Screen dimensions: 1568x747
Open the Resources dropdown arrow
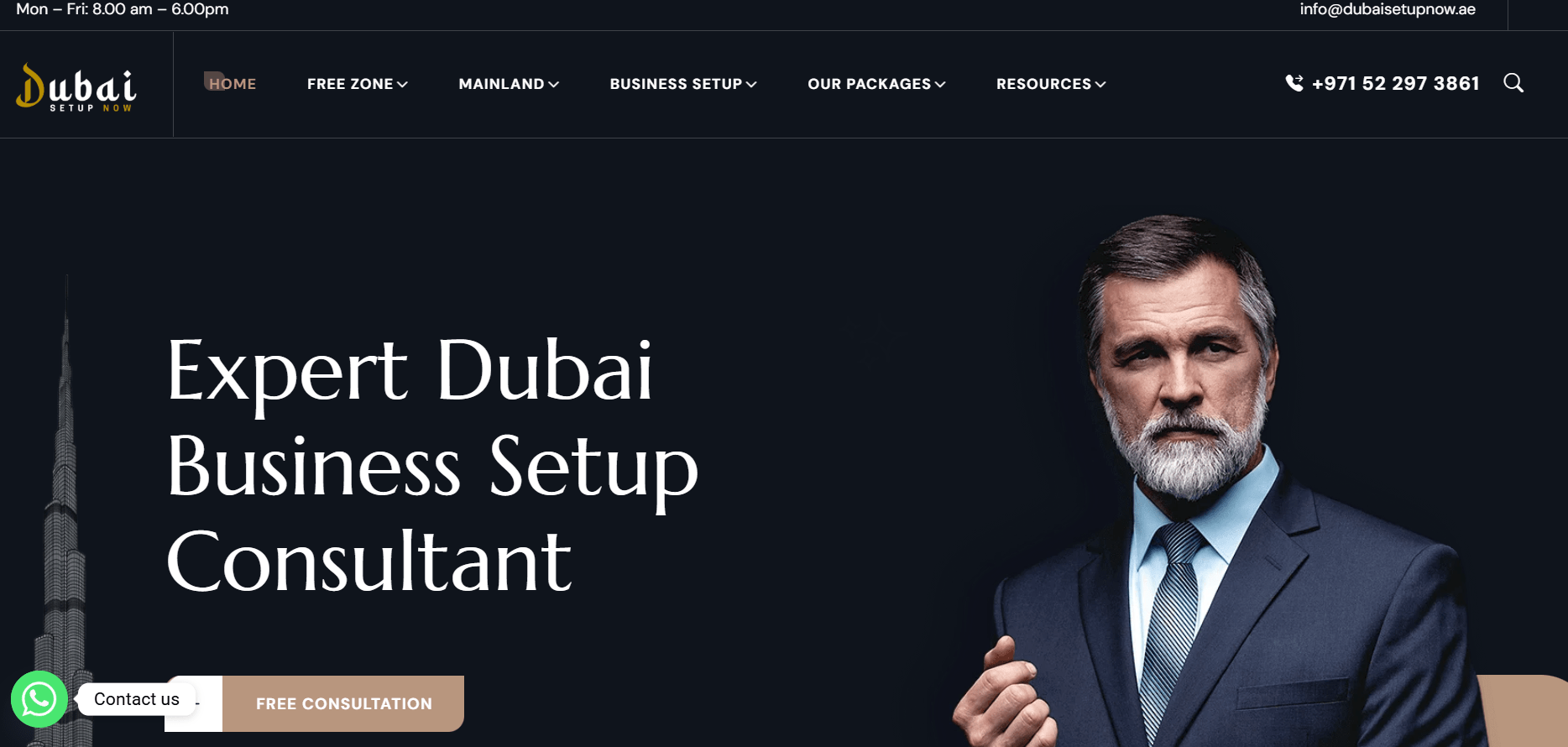(x=1100, y=85)
